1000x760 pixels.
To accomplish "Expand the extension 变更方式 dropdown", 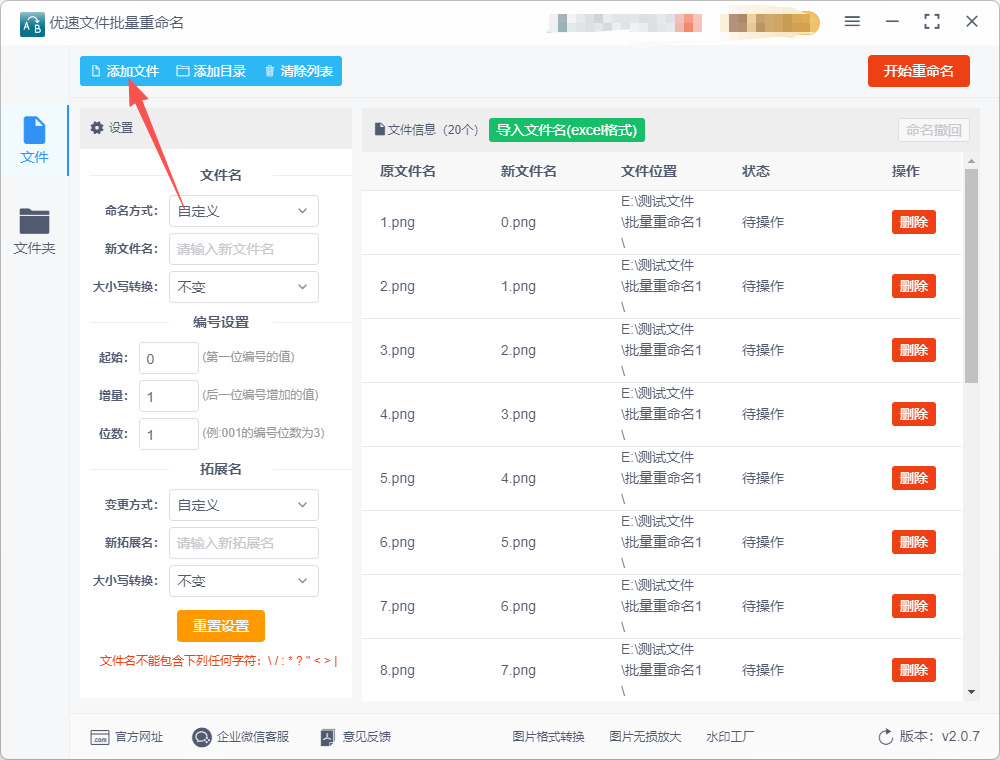I will [x=243, y=505].
